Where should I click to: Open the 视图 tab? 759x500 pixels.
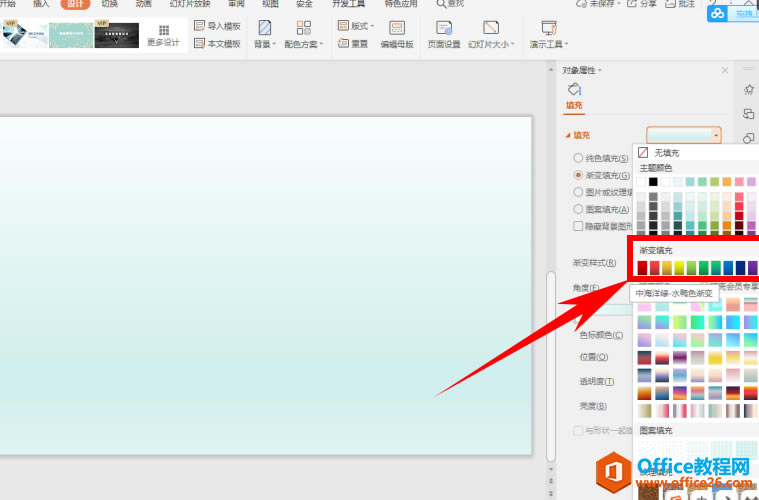(270, 3)
